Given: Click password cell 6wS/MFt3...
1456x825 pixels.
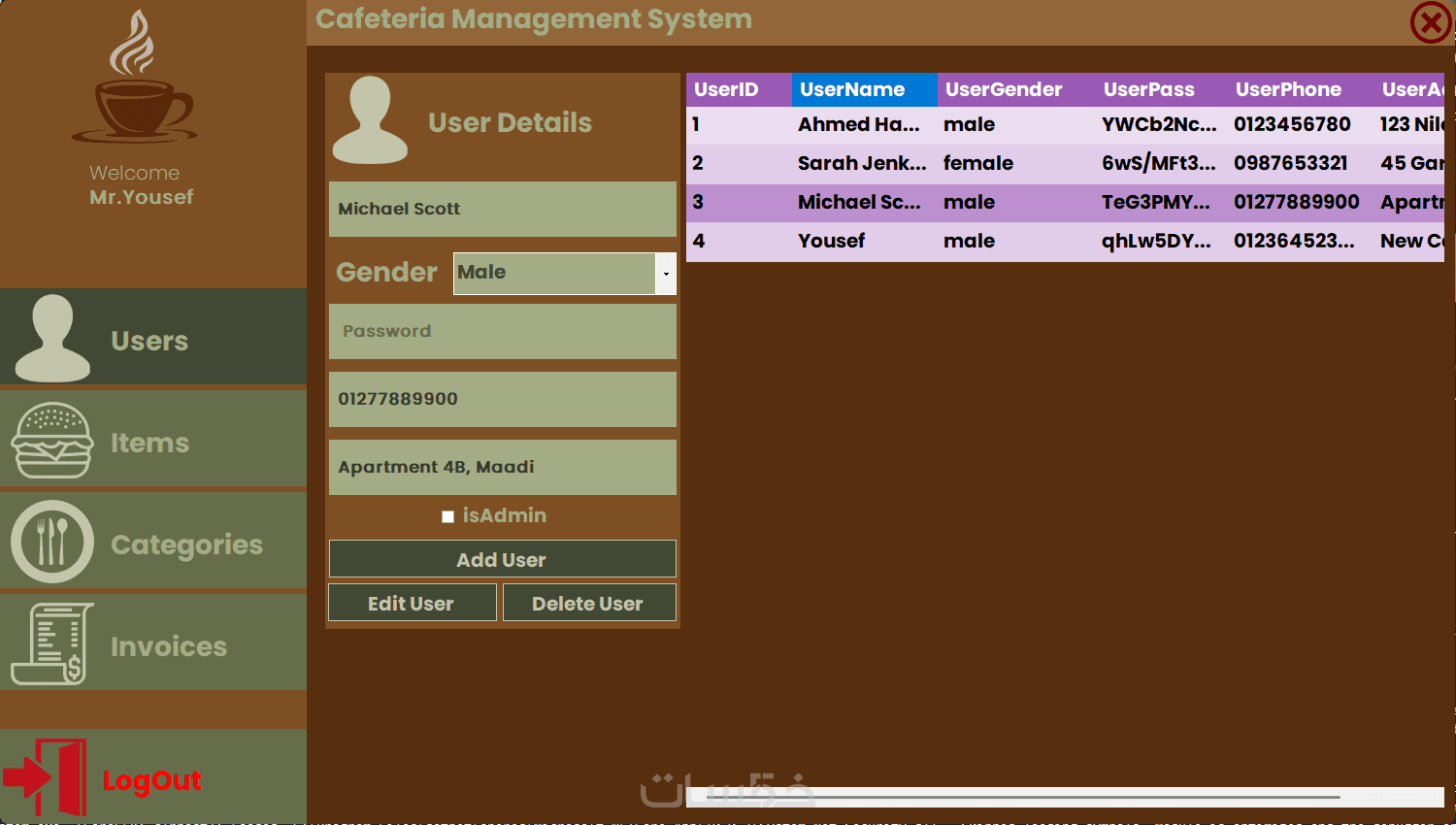Looking at the screenshot, I should tap(1162, 163).
